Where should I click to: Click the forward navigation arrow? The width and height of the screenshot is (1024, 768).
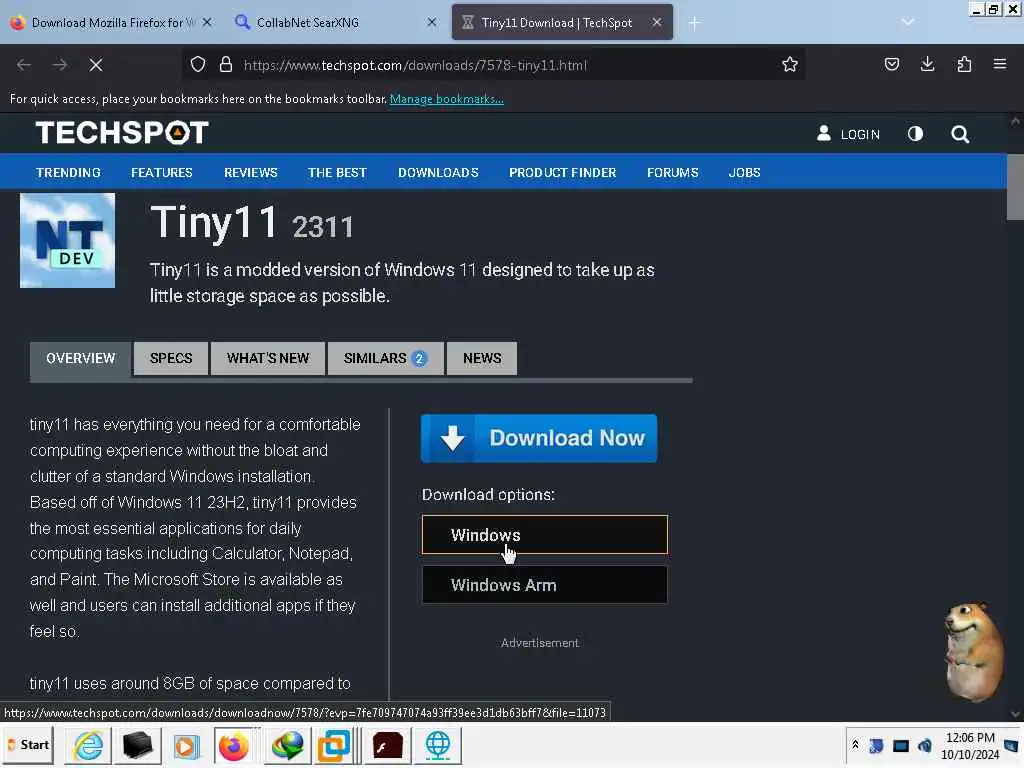pyautogui.click(x=59, y=65)
